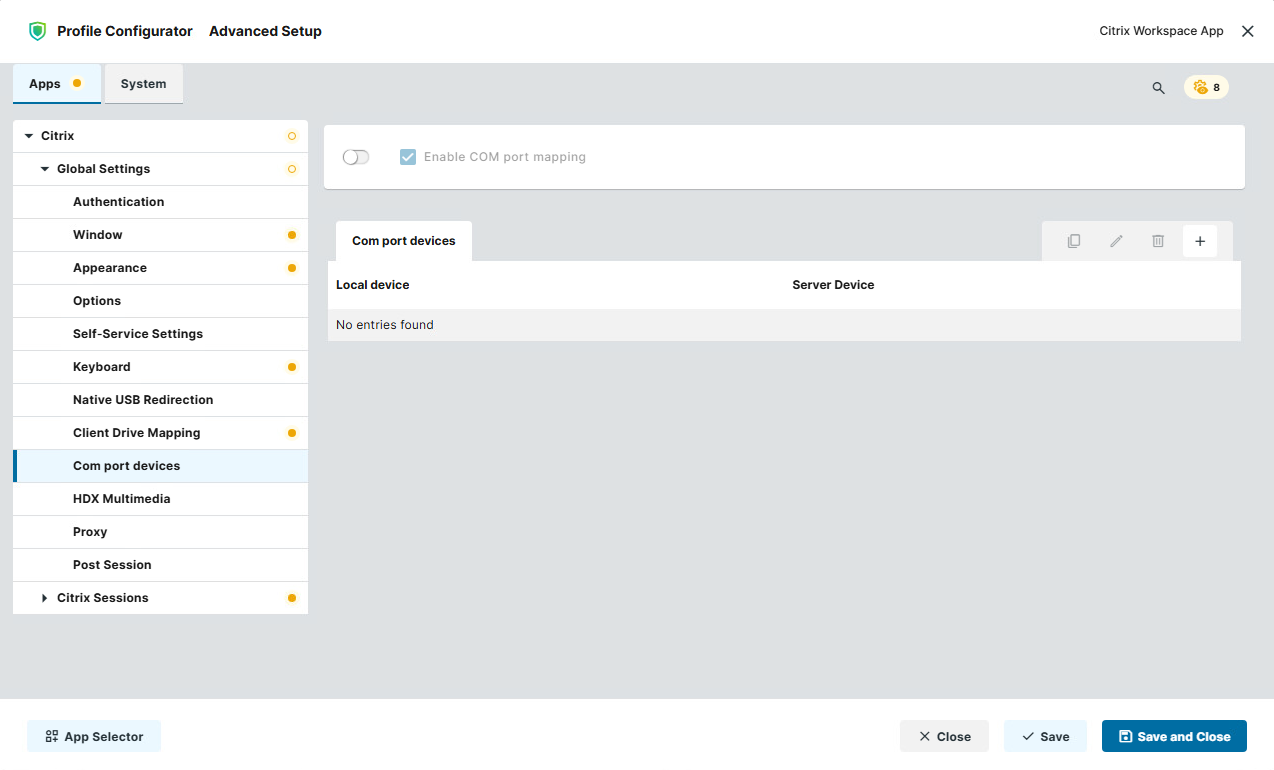Open Self-Service Settings
This screenshot has width=1274, height=770.
[x=160, y=334]
